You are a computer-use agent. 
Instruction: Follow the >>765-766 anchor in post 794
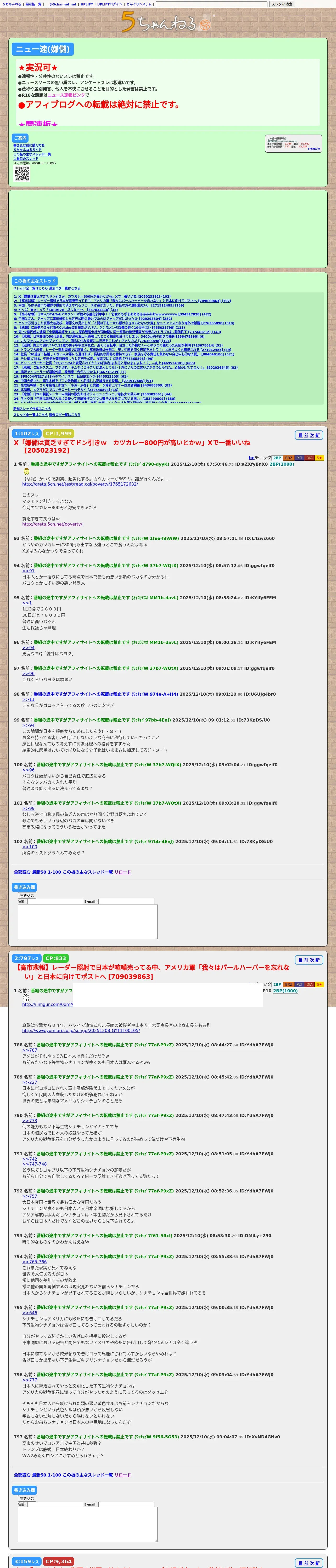click(x=35, y=1262)
